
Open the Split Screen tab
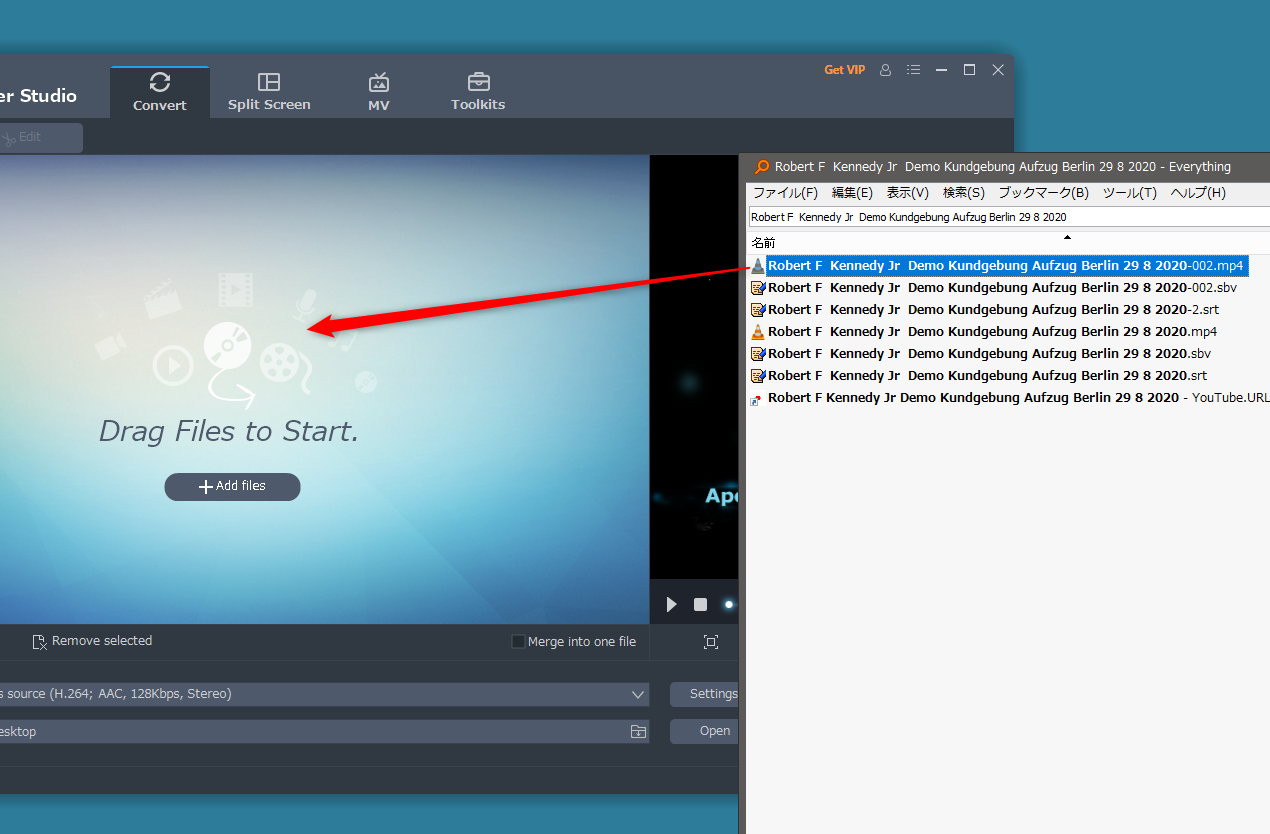click(x=269, y=92)
